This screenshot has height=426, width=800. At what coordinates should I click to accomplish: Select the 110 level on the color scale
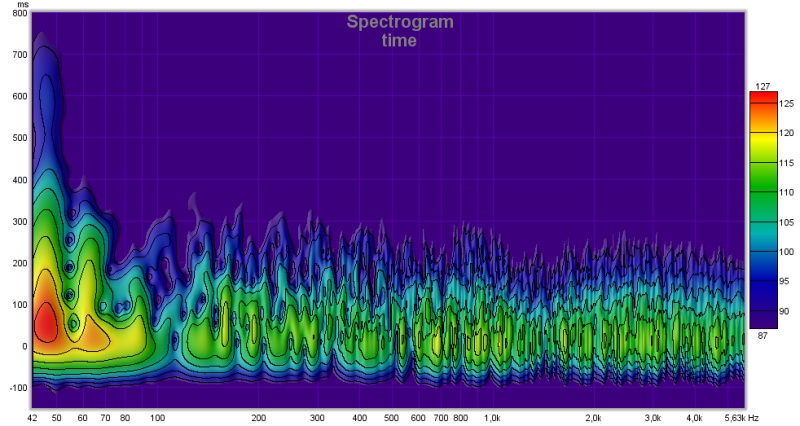click(x=786, y=192)
